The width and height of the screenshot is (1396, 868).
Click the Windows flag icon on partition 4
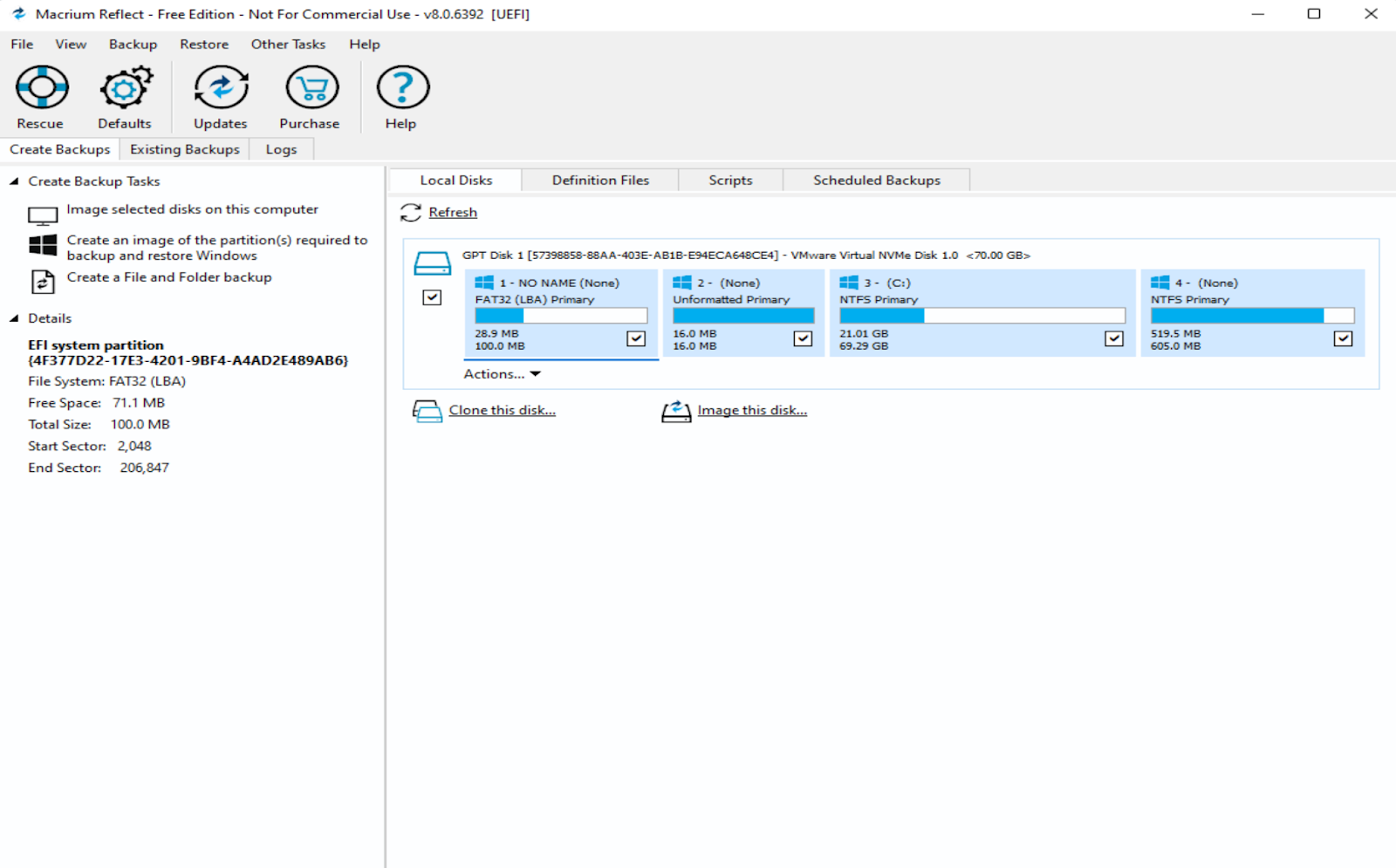(x=1160, y=283)
